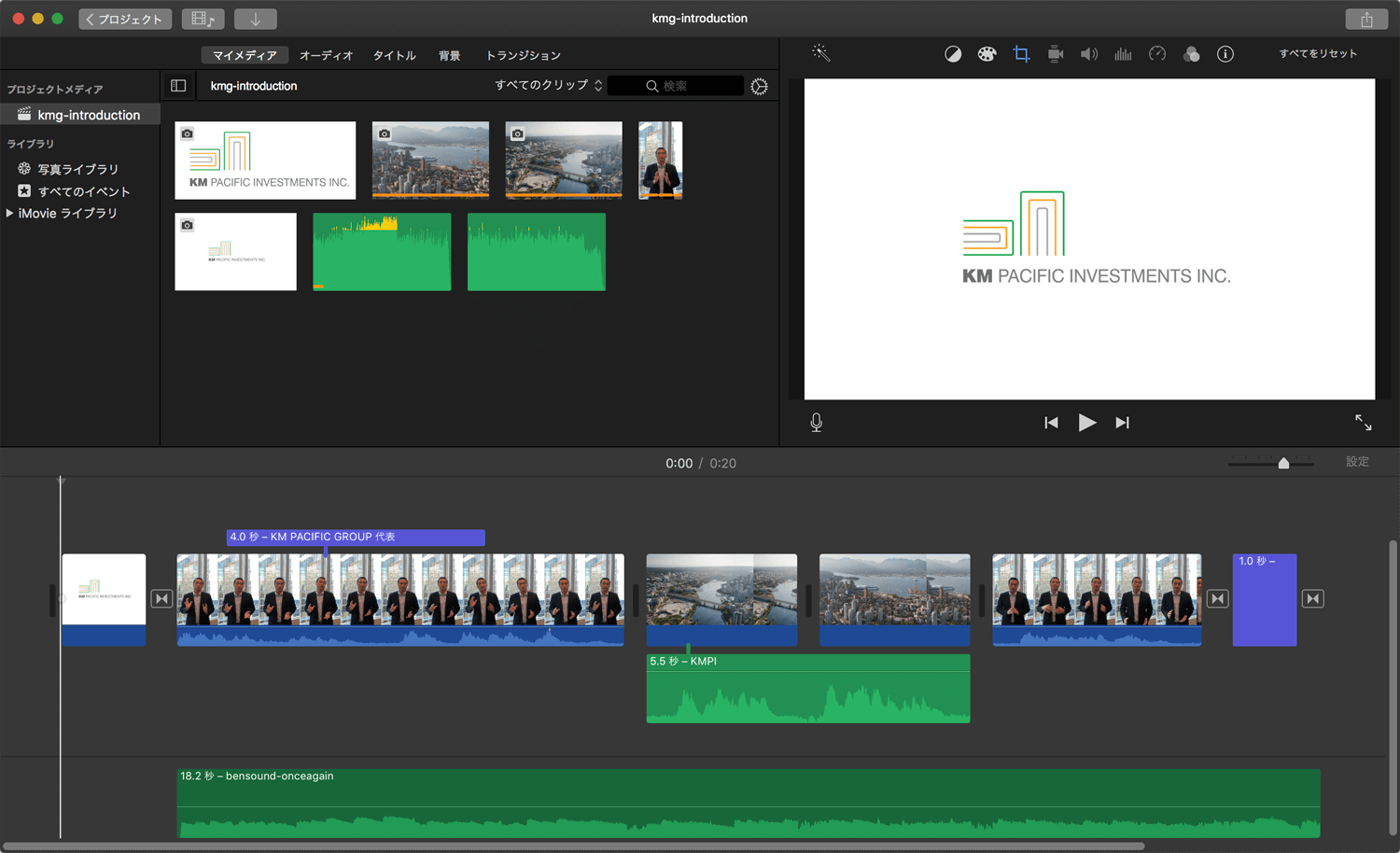Select bensound-onceagain background music track
The image size is (1400, 853).
pyautogui.click(x=749, y=803)
